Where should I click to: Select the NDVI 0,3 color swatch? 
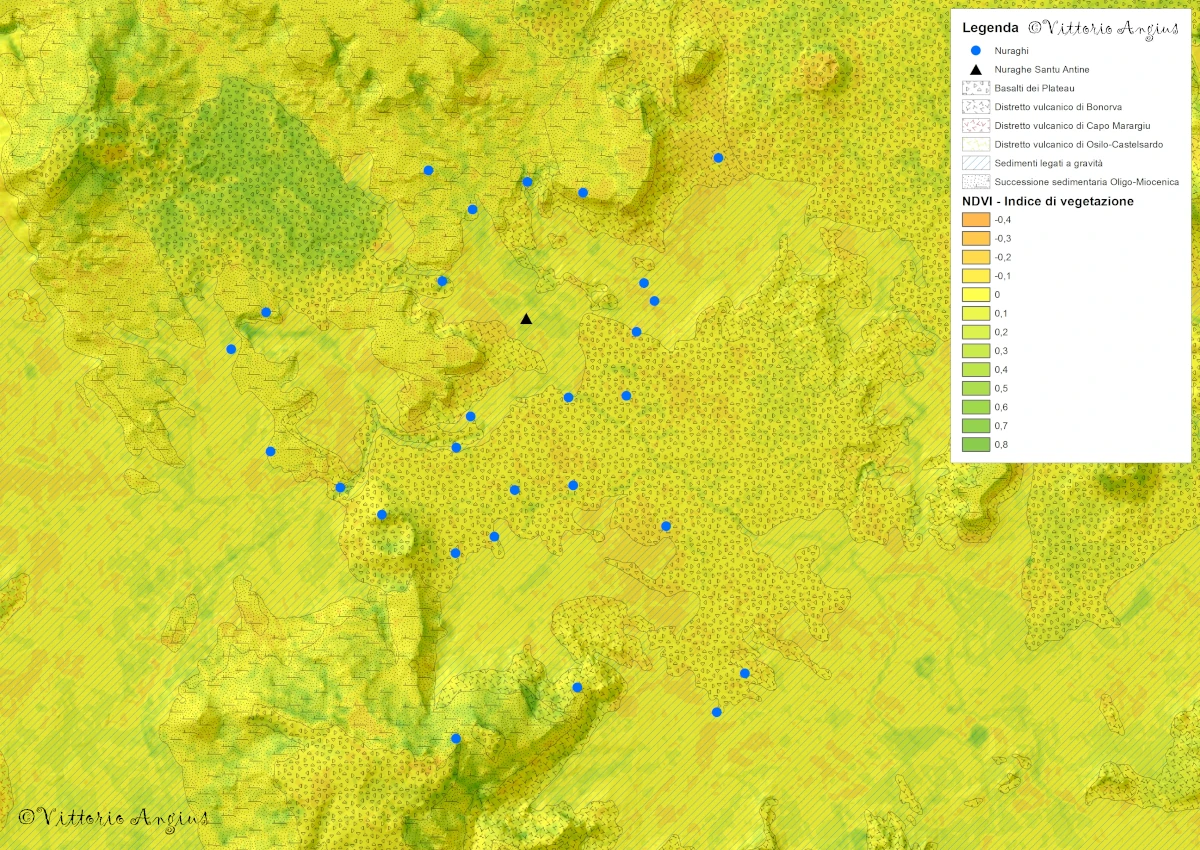tap(974, 351)
